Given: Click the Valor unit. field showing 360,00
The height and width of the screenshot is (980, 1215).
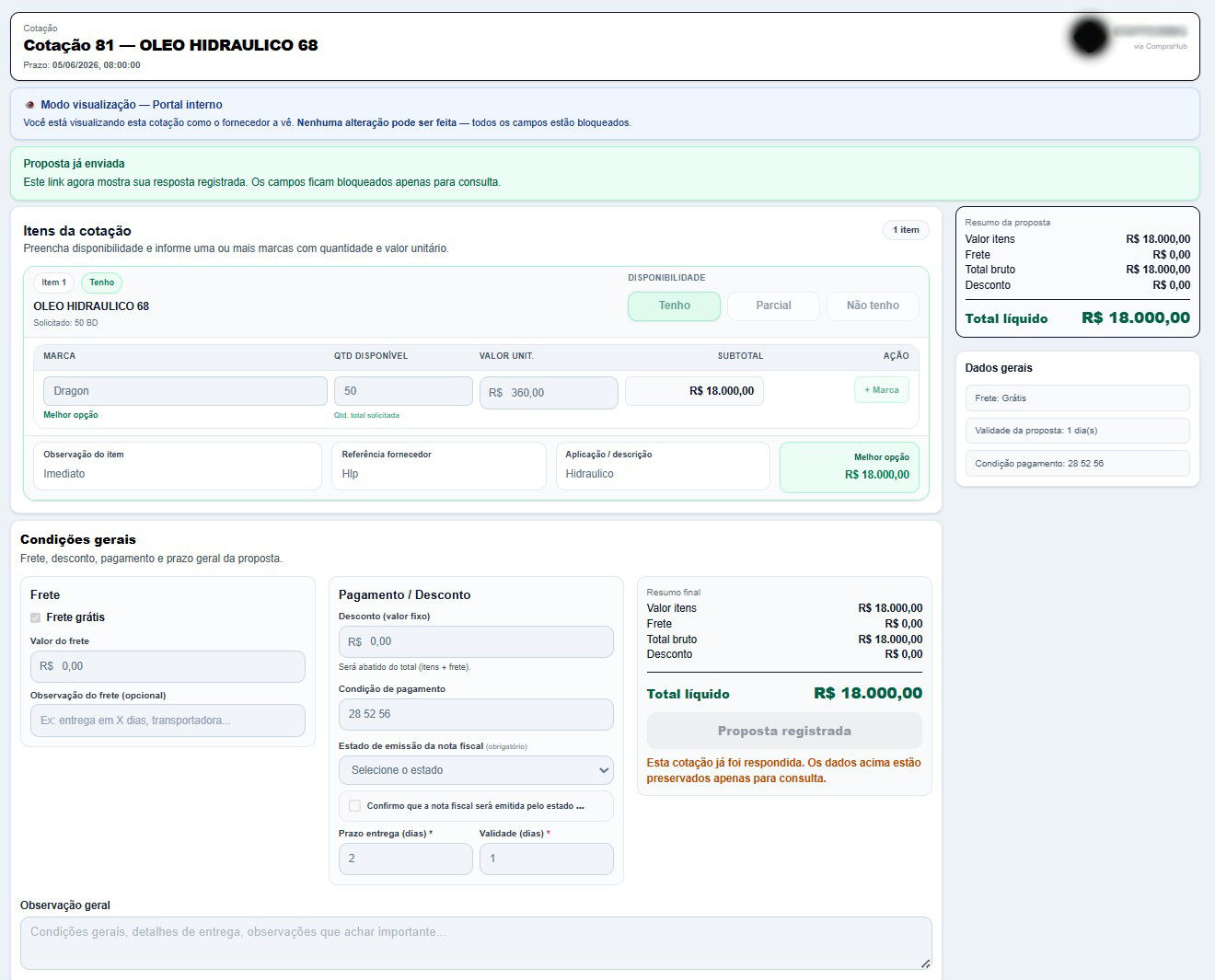Looking at the screenshot, I should pos(549,392).
